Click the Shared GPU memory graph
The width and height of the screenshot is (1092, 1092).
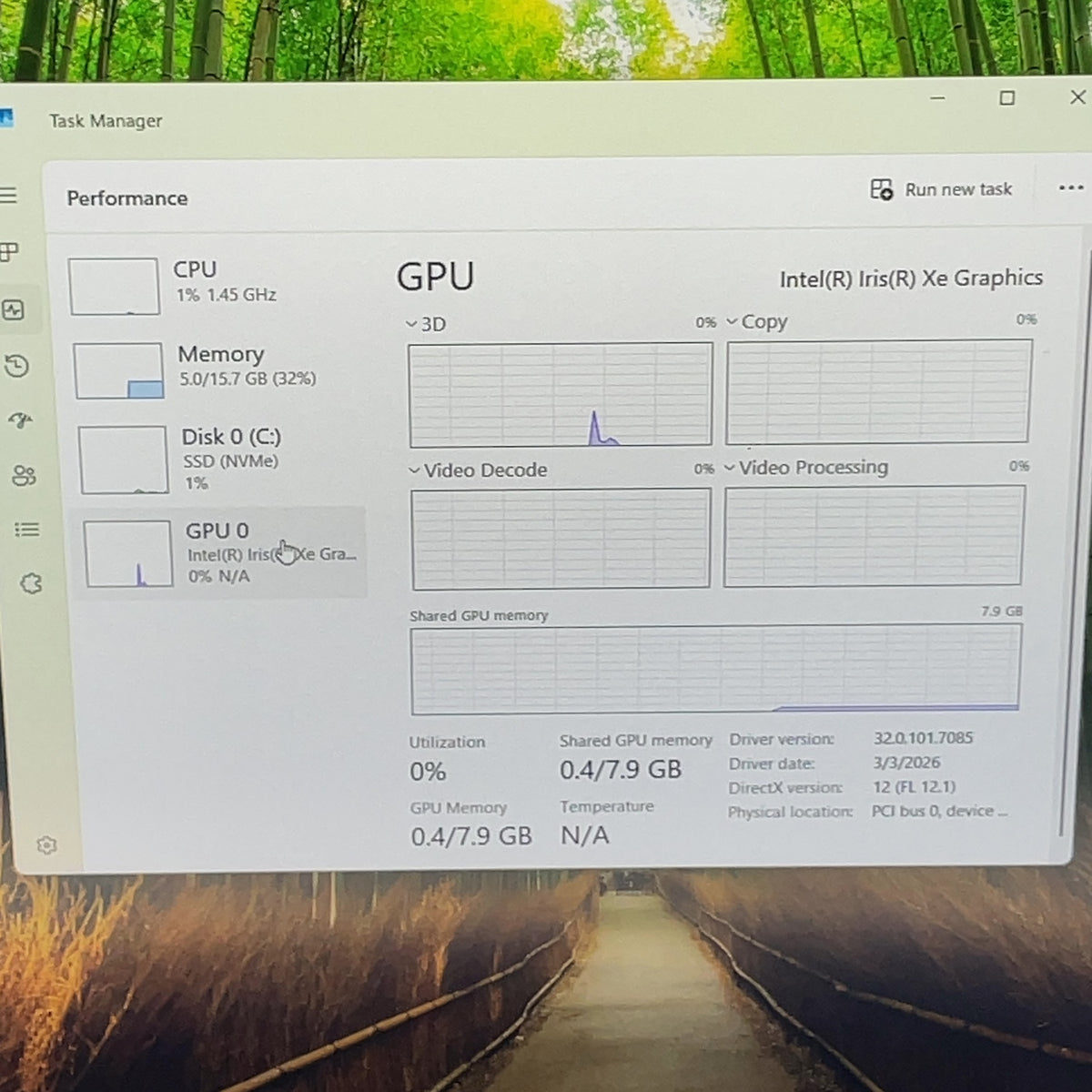[715, 669]
